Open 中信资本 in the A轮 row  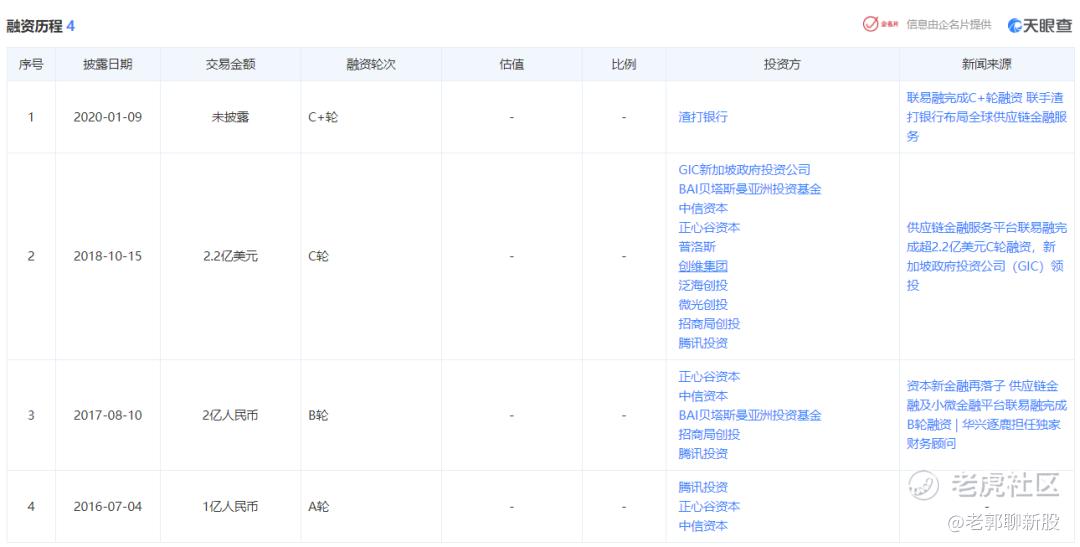click(703, 526)
